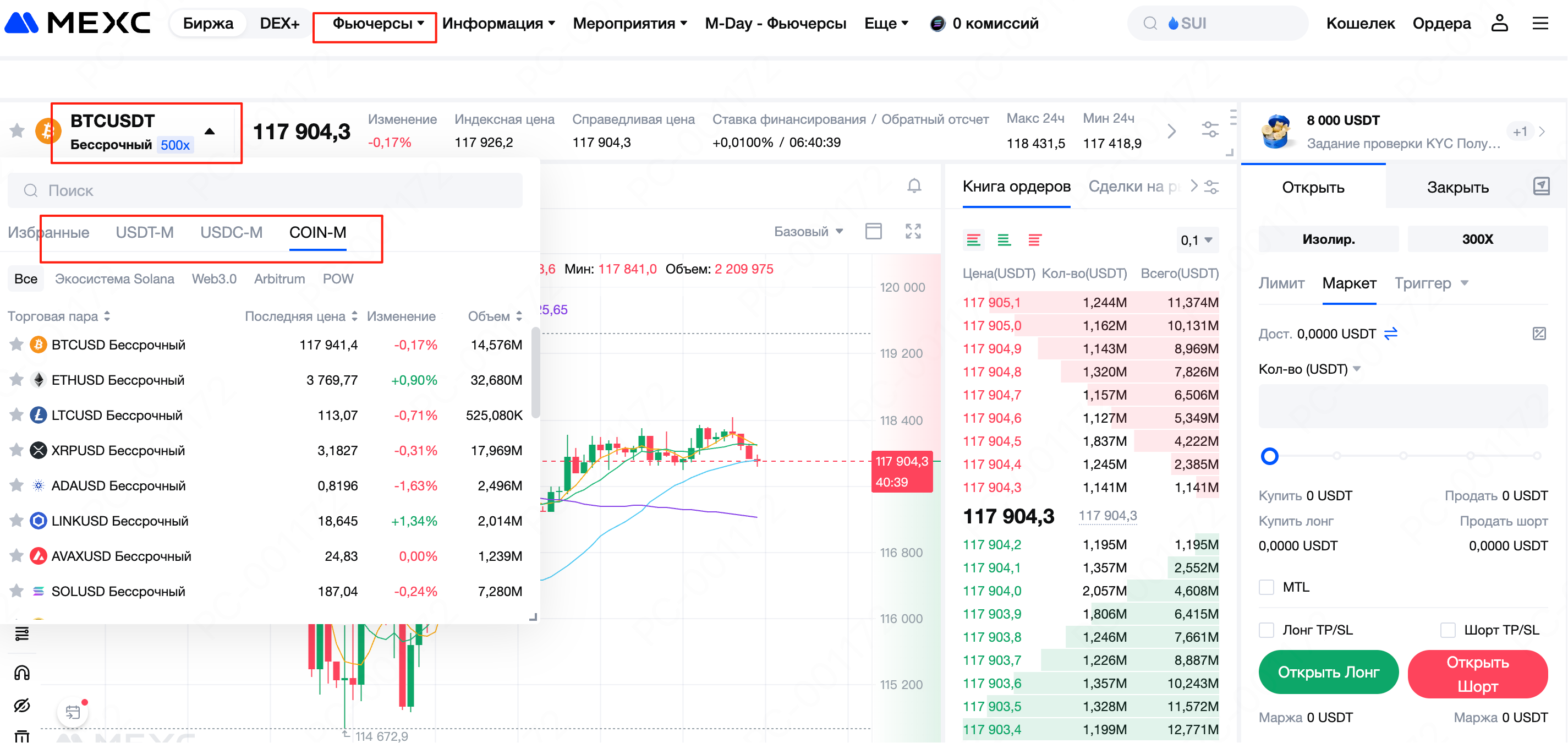The image size is (1568, 743).
Task: Click the pair list scrollbar
Action: coord(535,373)
